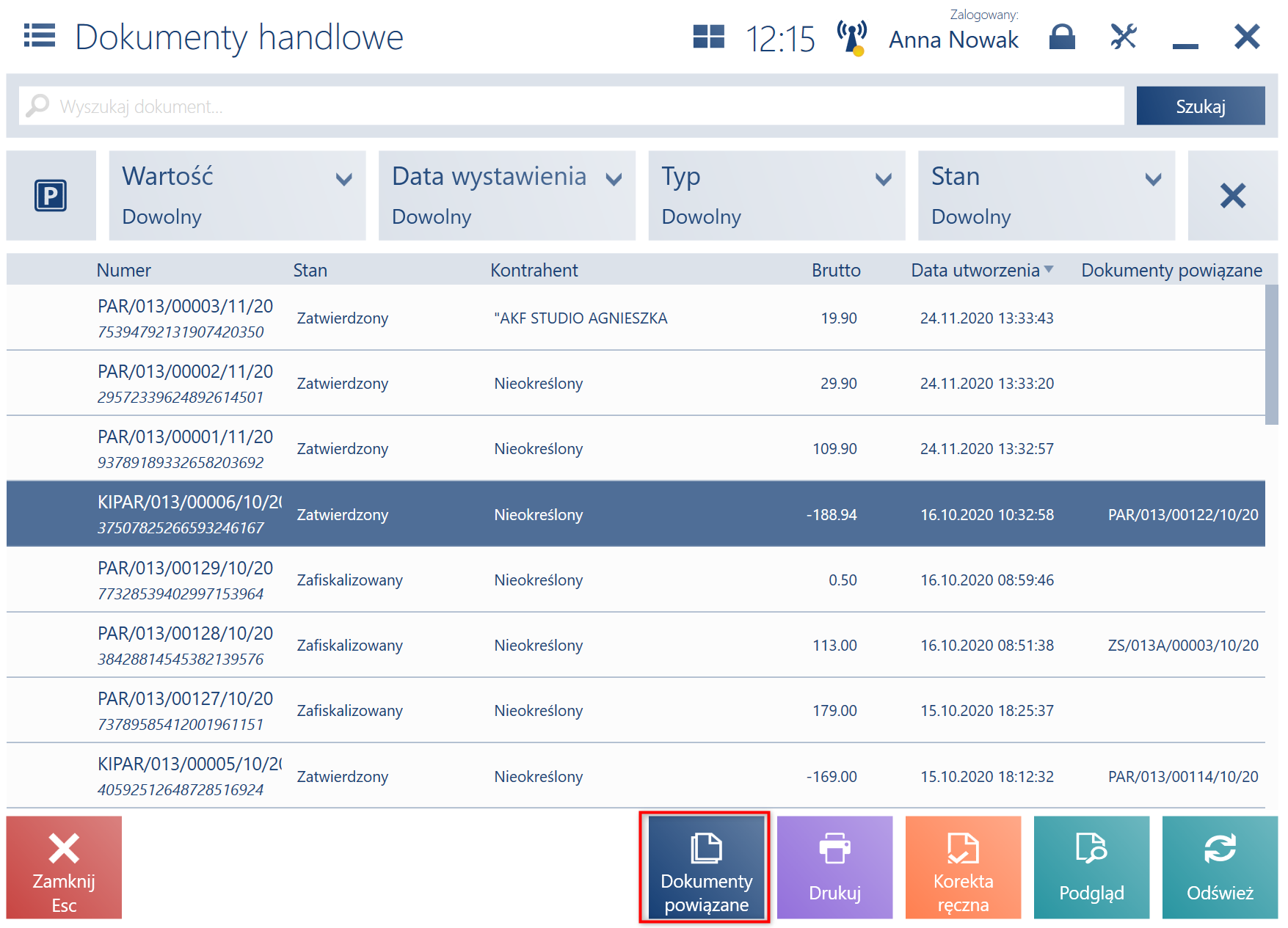Open the tiles dashboard icon

pyautogui.click(x=708, y=37)
